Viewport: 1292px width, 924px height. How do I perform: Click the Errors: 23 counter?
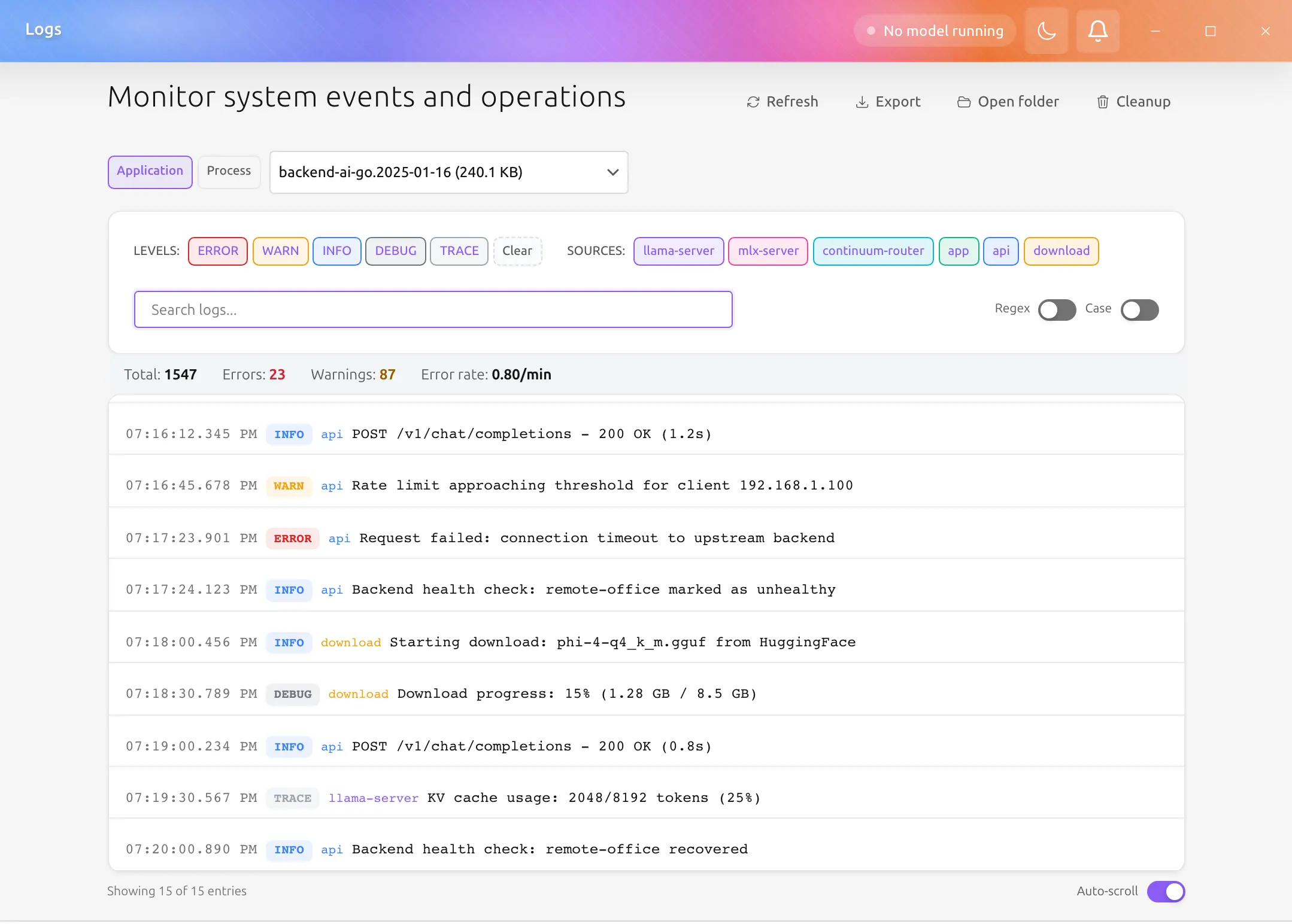[x=254, y=375]
